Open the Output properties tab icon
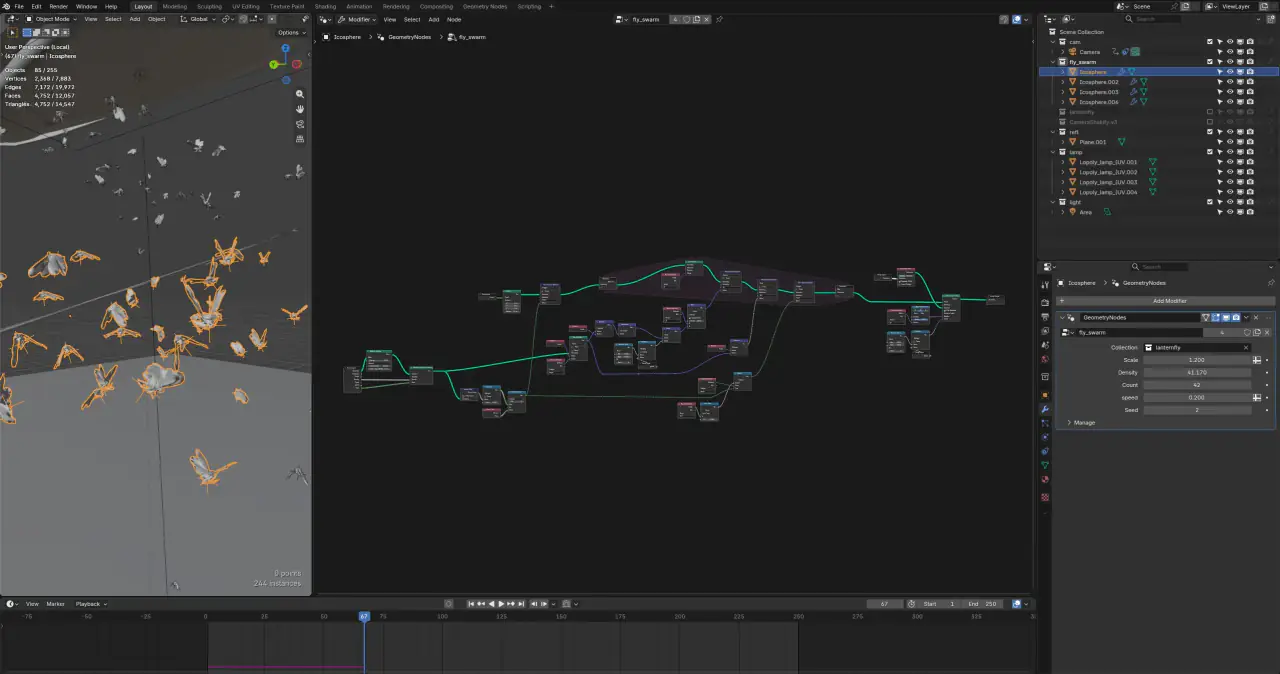Viewport: 1280px width, 674px height. pyautogui.click(x=1045, y=317)
